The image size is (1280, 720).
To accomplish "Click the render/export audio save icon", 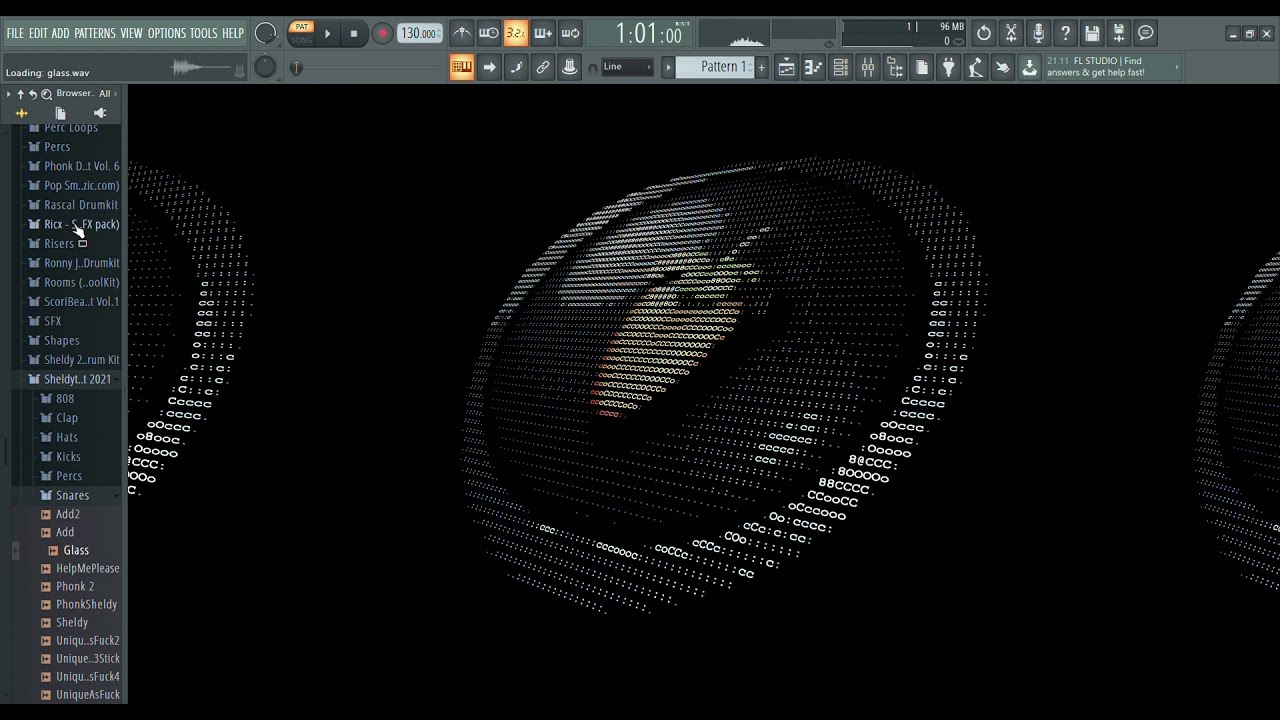I will [x=1119, y=34].
